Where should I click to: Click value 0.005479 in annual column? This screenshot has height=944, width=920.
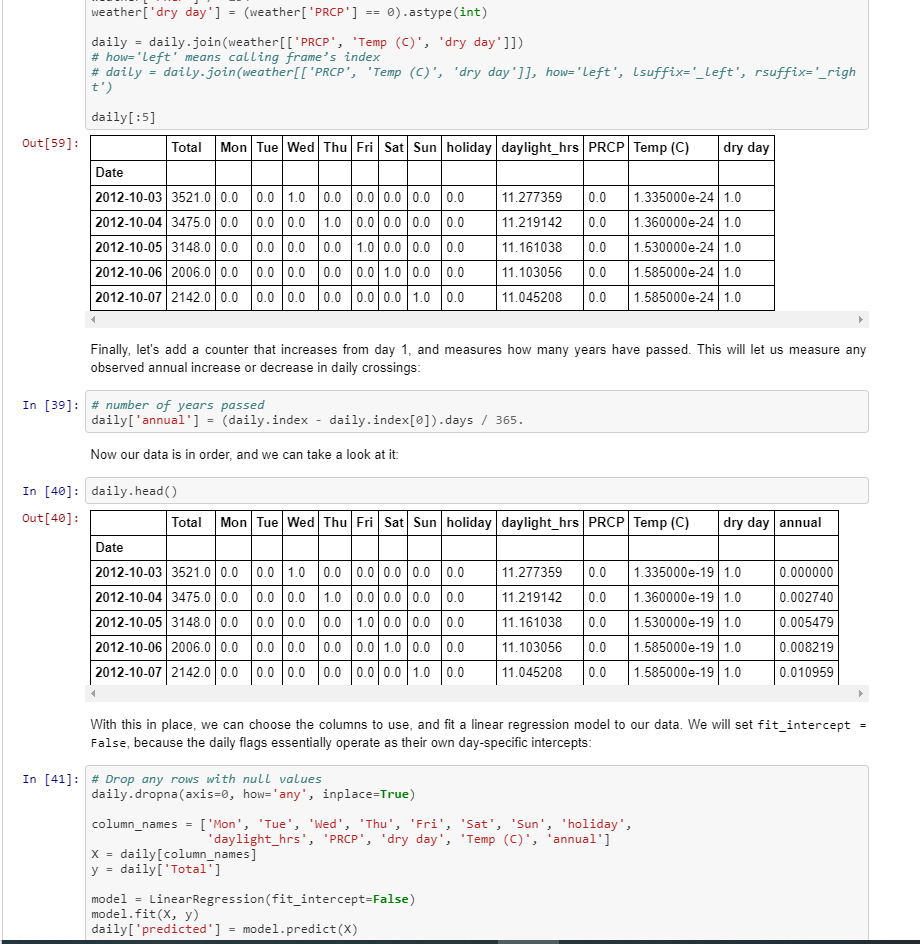pyautogui.click(x=806, y=623)
